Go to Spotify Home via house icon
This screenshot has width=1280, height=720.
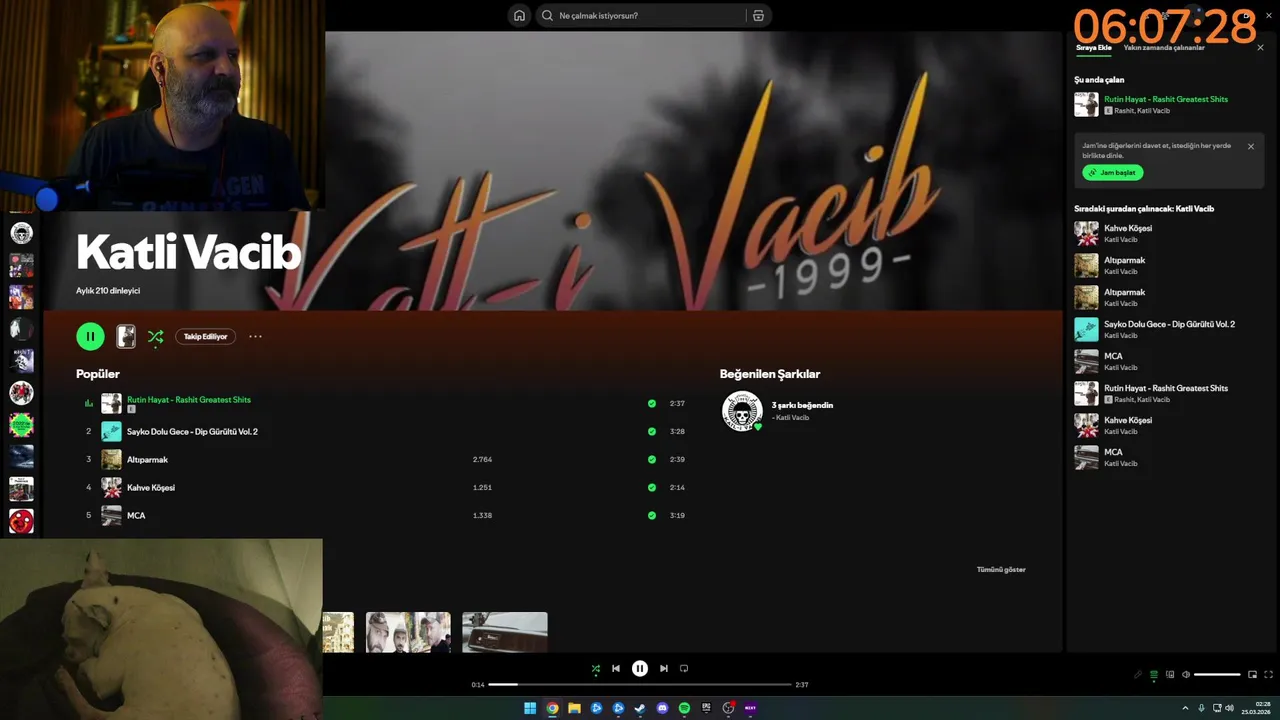(x=519, y=15)
